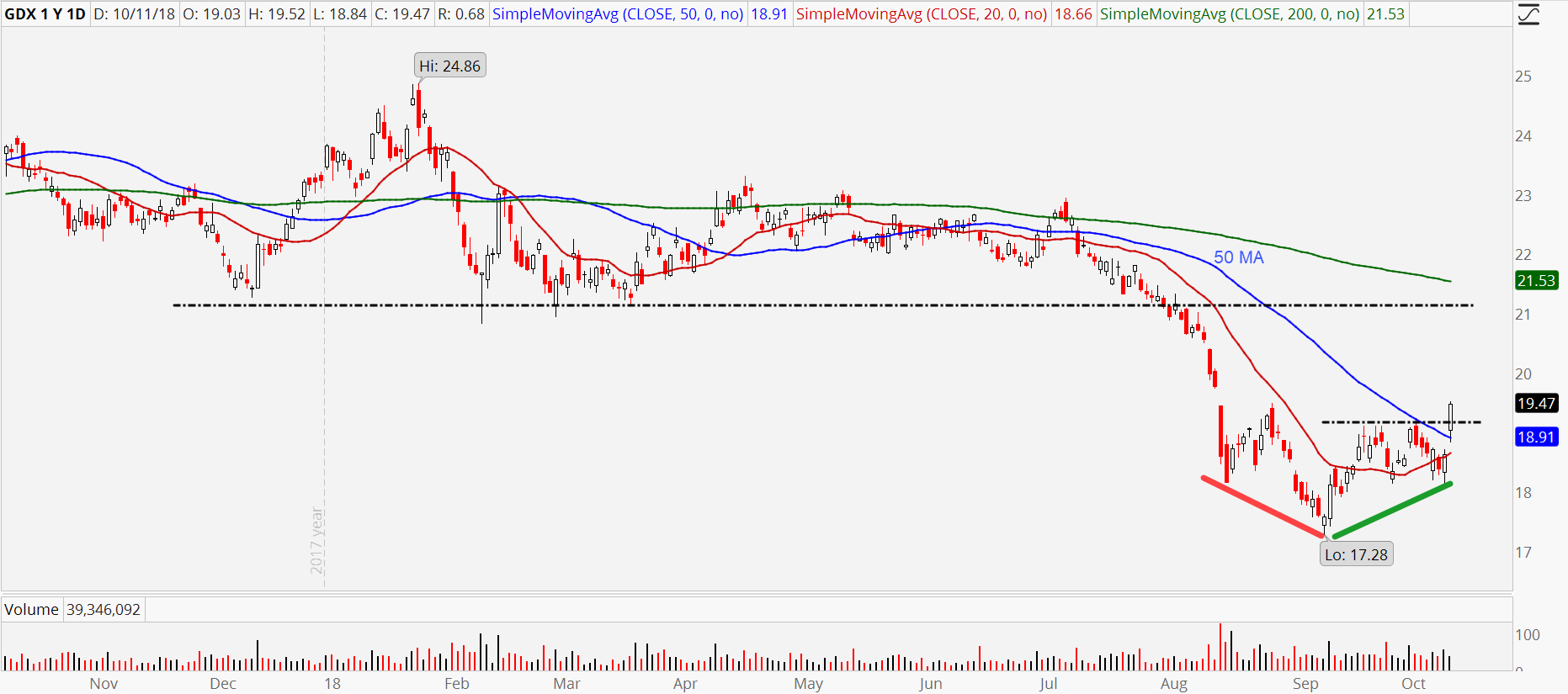Click the 21 label on the price axis
Image resolution: width=1568 pixels, height=694 pixels.
[x=1523, y=315]
